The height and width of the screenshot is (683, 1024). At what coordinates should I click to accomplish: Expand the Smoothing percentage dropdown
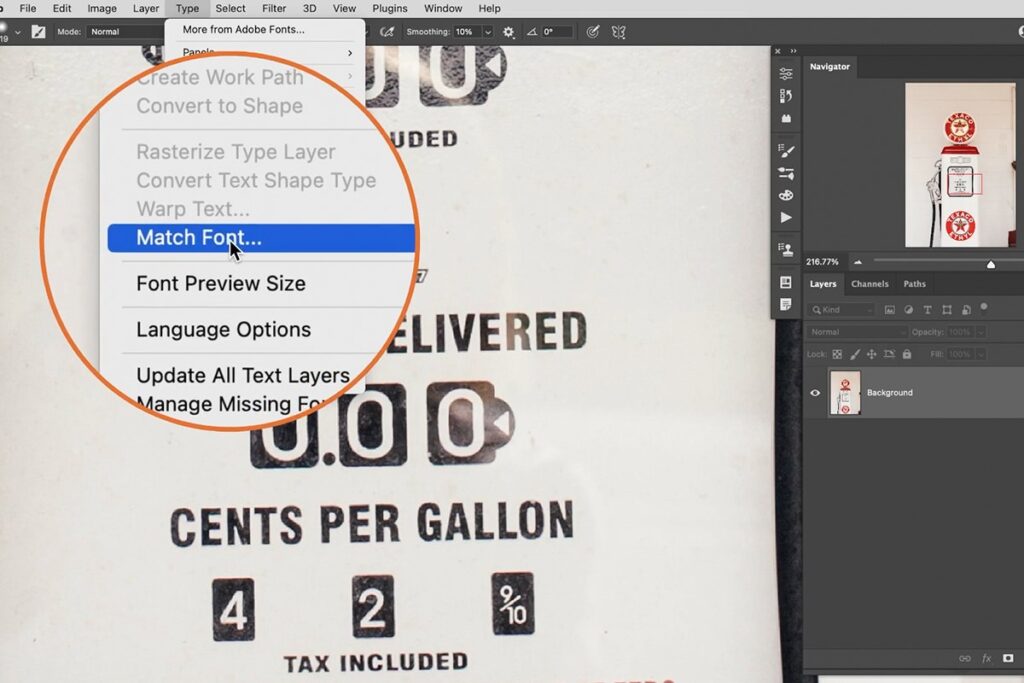488,32
